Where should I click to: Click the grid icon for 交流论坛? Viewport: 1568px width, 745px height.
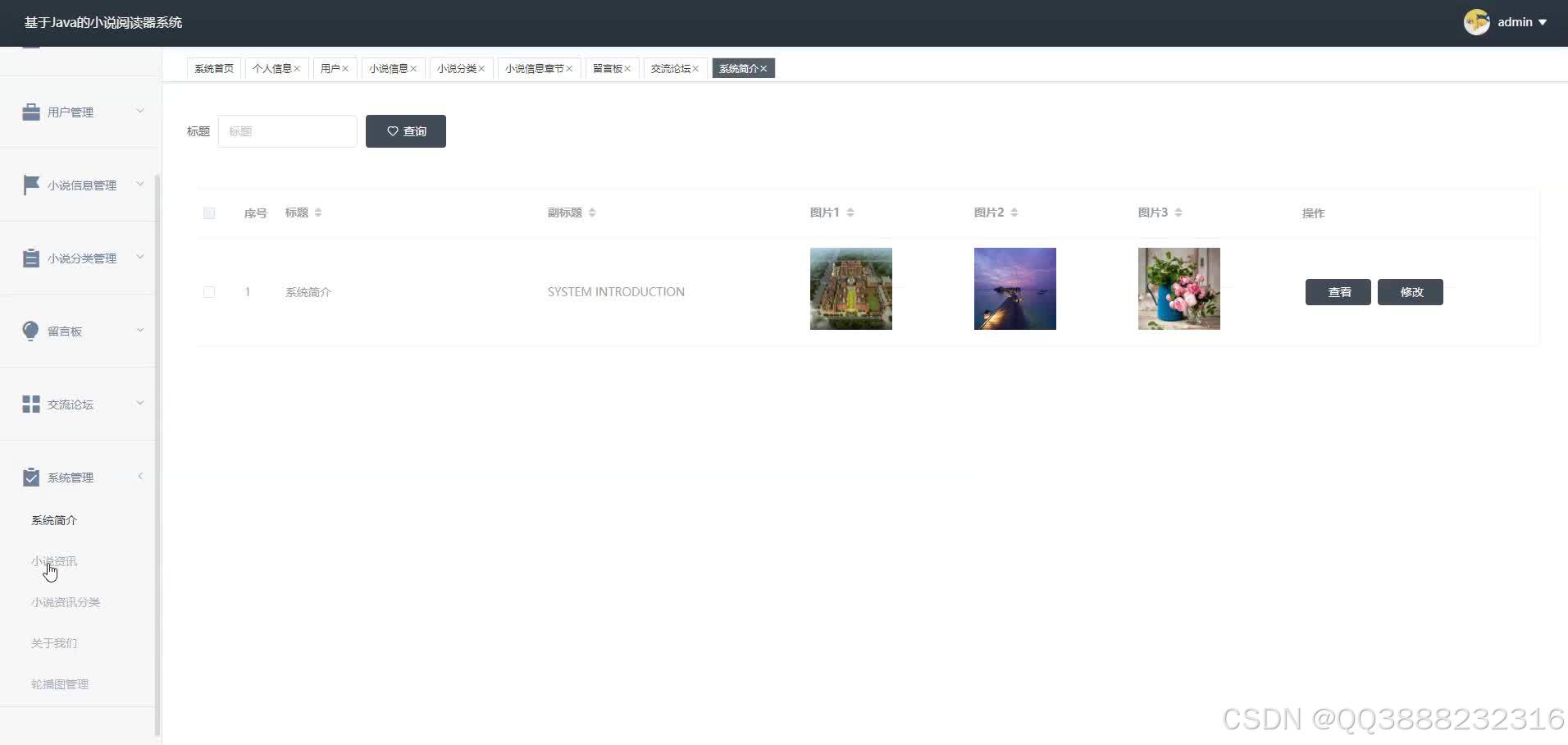[31, 404]
